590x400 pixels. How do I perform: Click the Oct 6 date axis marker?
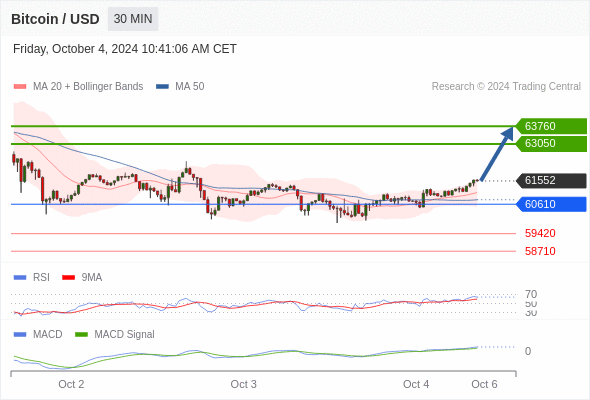[x=484, y=384]
